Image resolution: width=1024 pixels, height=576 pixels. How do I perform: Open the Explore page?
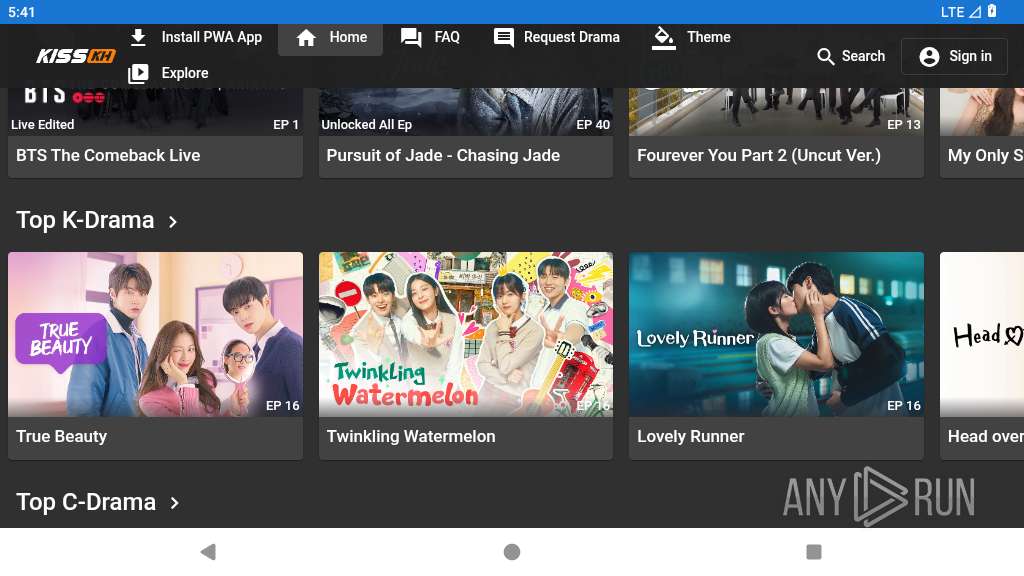click(168, 73)
